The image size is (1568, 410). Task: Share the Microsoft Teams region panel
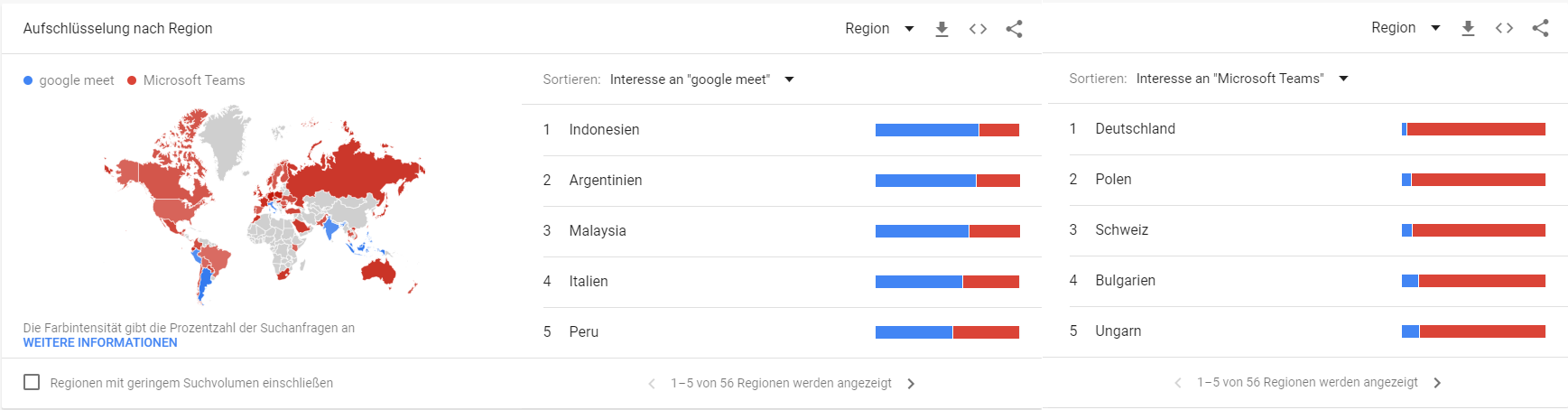coord(1540,28)
